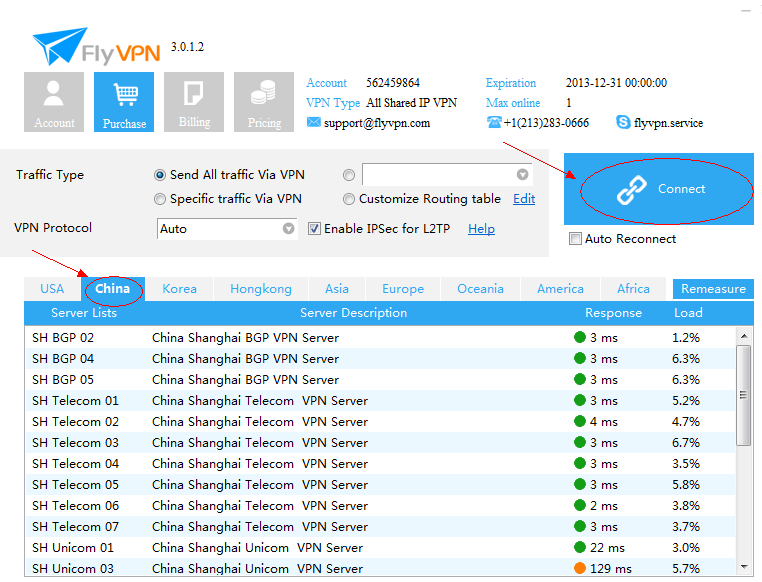Switch to the USA tab
This screenshot has height=582, width=762.
52,289
